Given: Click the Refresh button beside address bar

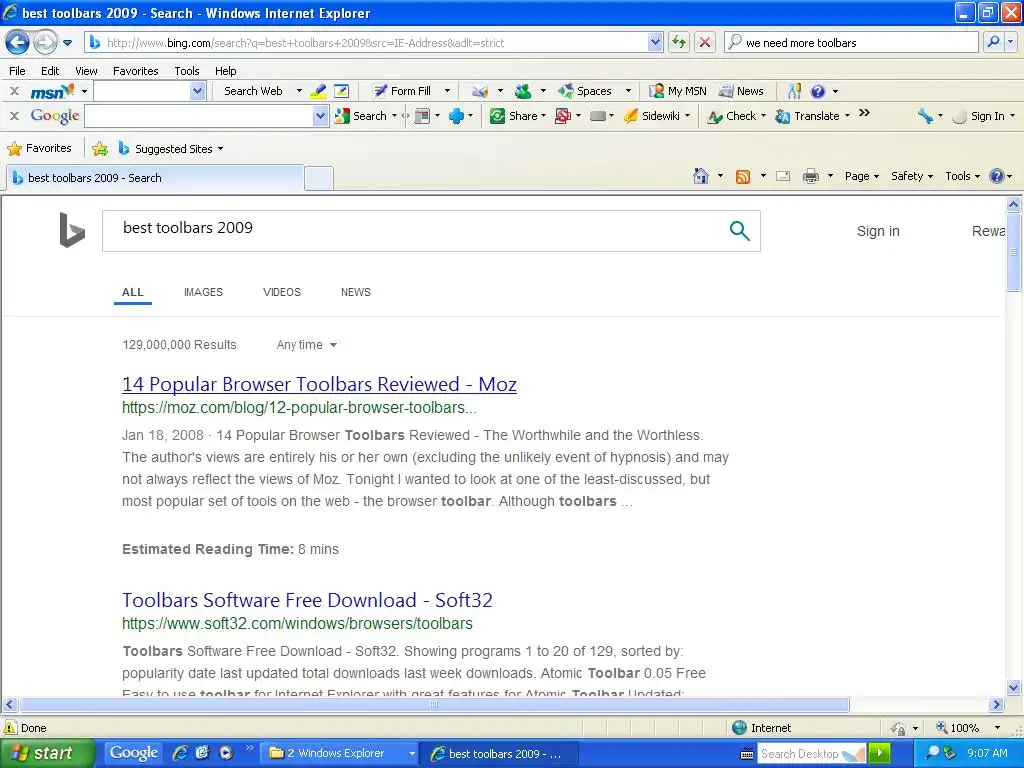Looking at the screenshot, I should [x=679, y=42].
